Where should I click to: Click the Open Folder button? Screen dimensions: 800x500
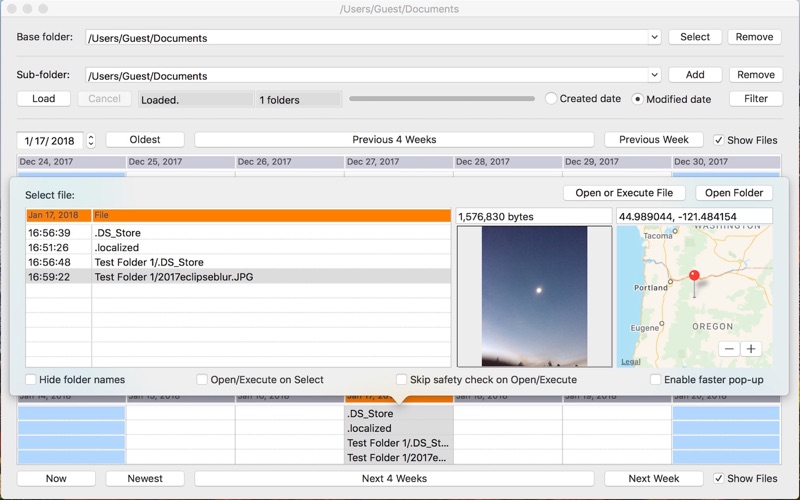pyautogui.click(x=734, y=193)
